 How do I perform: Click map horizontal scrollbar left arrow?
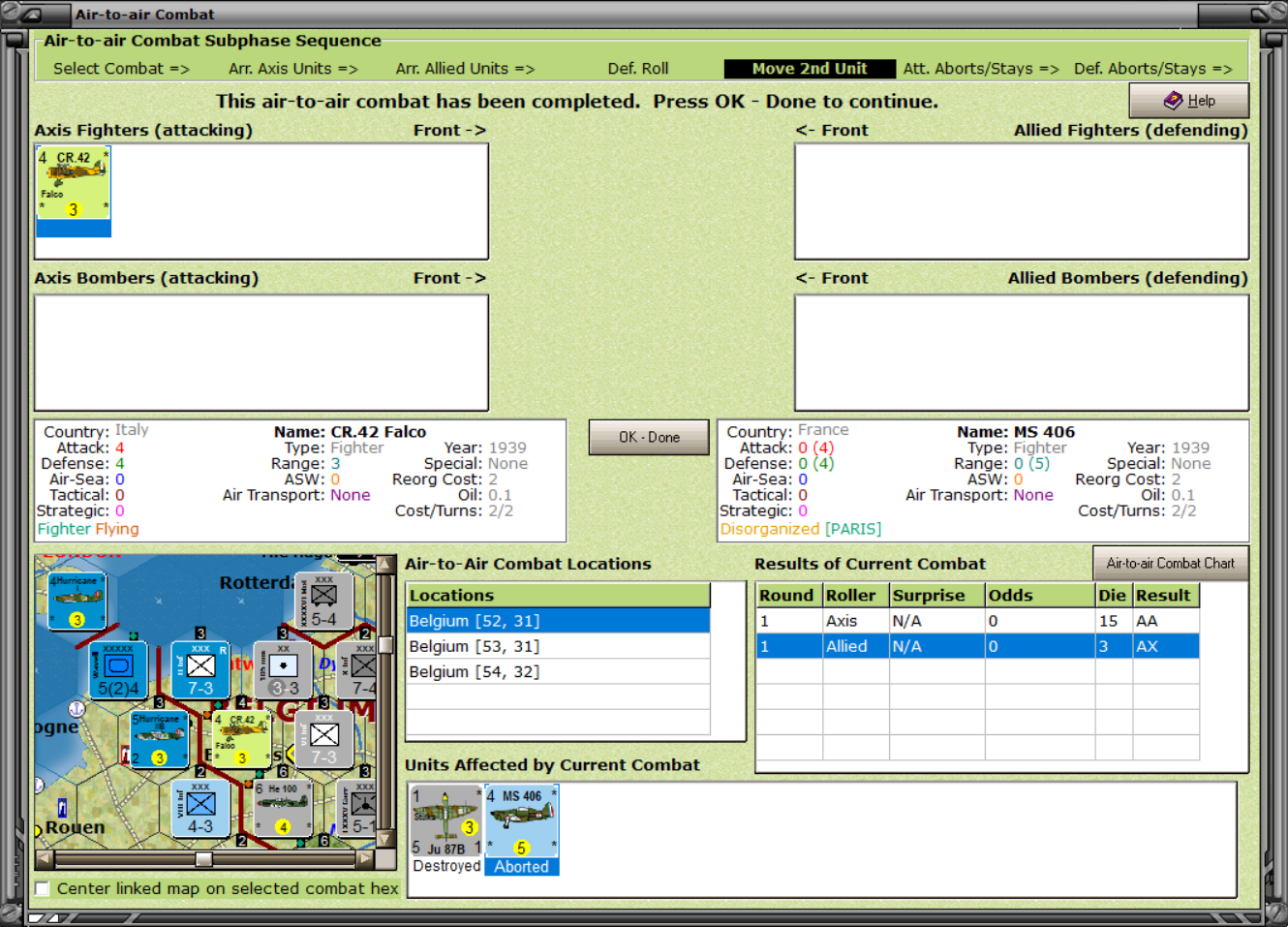click(45, 858)
